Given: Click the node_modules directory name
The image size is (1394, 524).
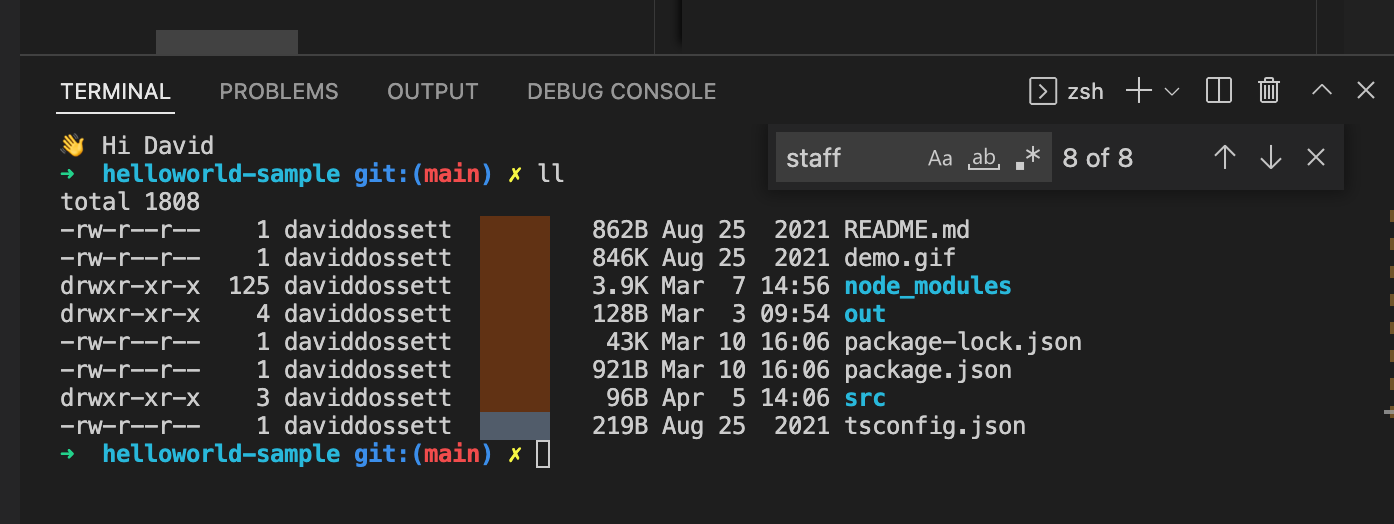Looking at the screenshot, I should (928, 286).
